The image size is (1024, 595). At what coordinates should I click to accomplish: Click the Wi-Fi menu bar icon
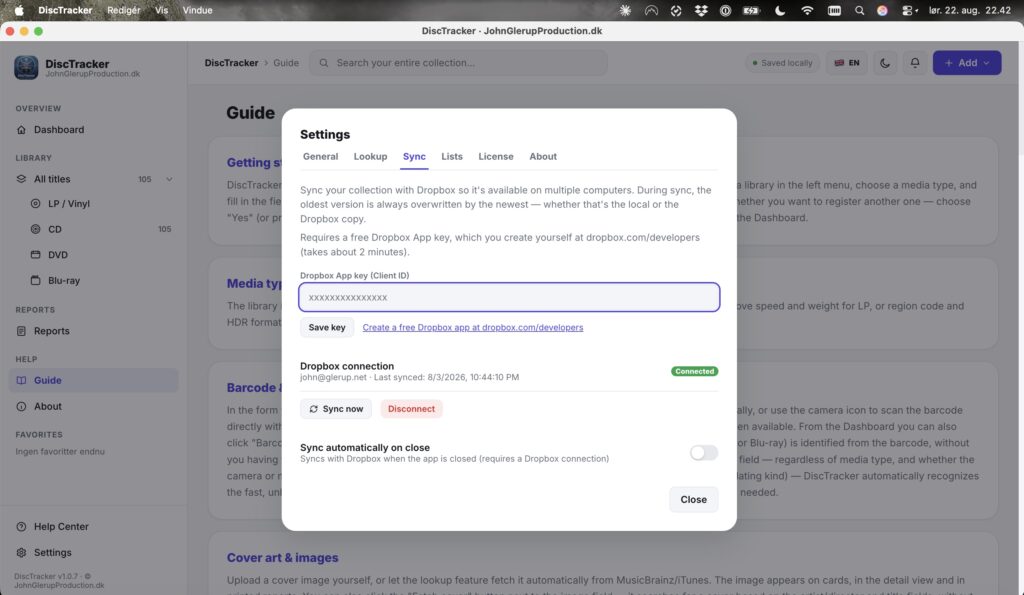[x=807, y=10]
